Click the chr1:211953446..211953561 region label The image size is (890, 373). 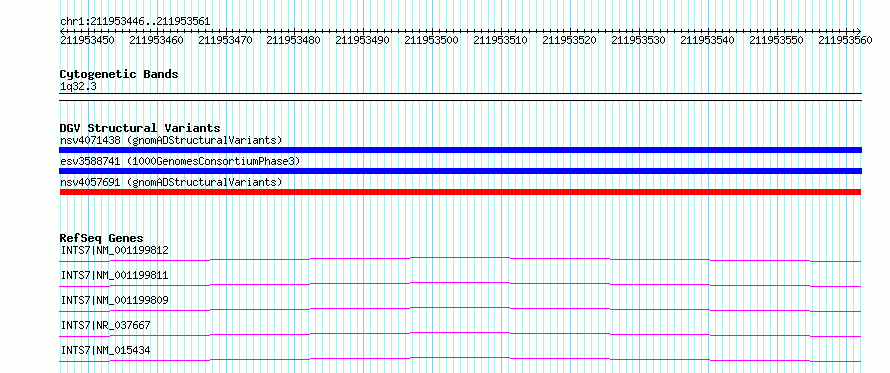135,22
